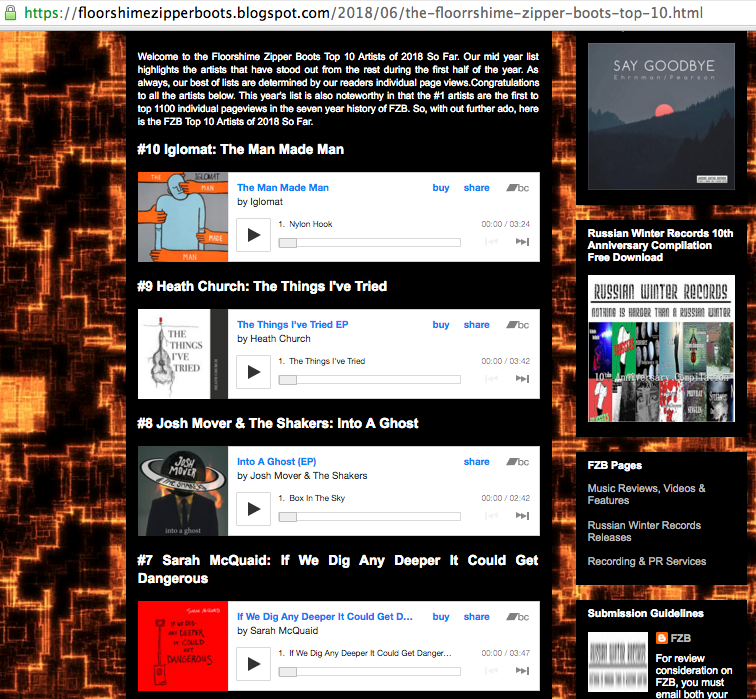Click the "FZB Pages" sidebar heading
Viewport: 756px width, 699px height.
pyautogui.click(x=615, y=465)
